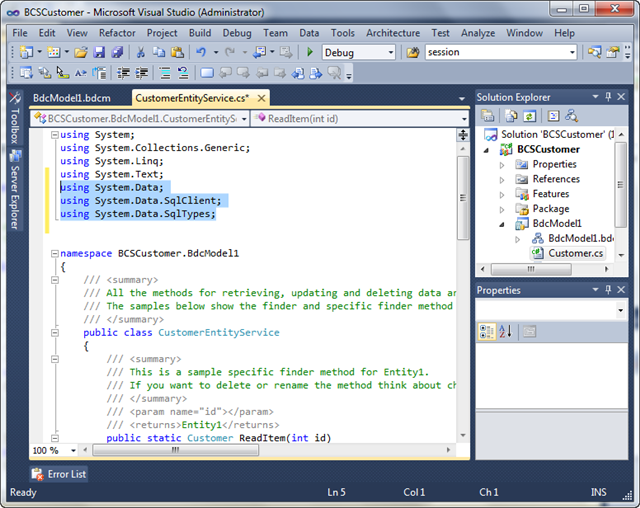Select Customer.cs in Solution Explorer
This screenshot has height=508, width=640.
pyautogui.click(x=576, y=254)
